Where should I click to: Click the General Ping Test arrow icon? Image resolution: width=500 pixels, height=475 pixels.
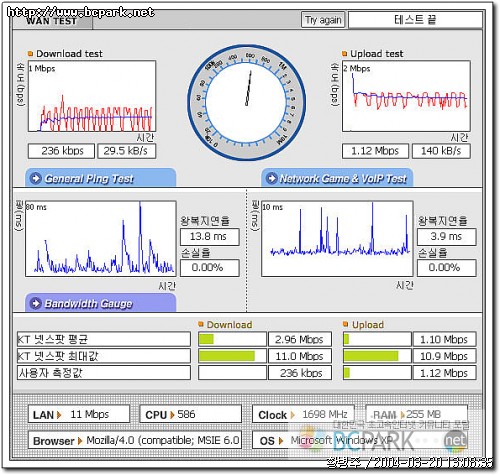click(35, 178)
